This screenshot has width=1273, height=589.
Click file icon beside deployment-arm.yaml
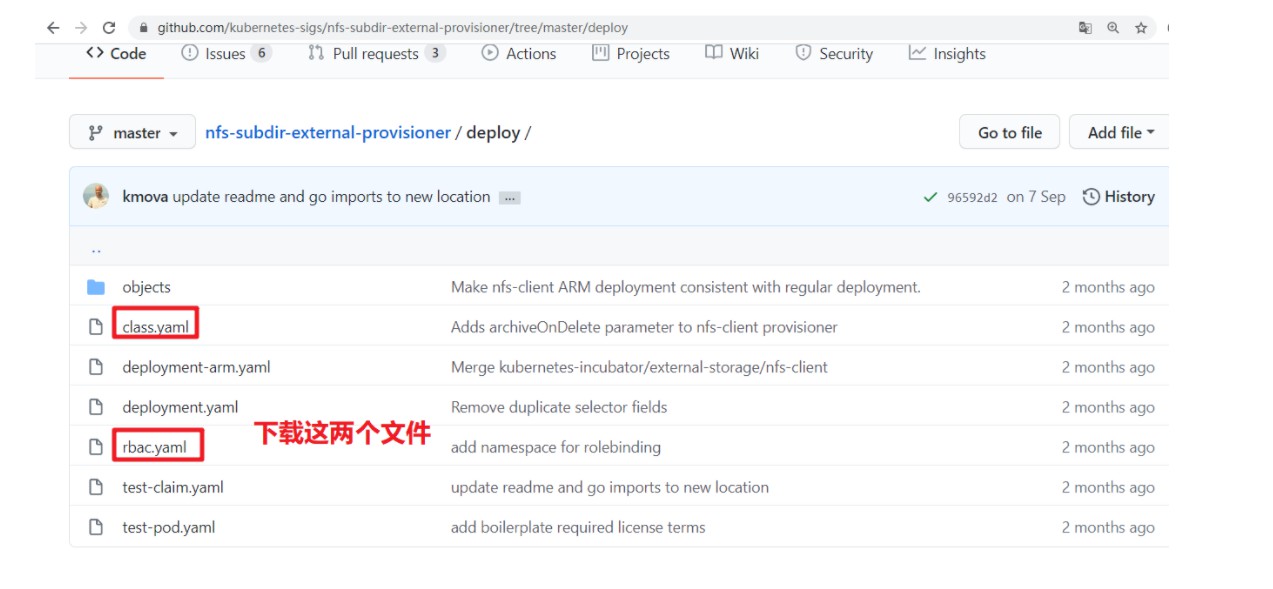tap(96, 367)
